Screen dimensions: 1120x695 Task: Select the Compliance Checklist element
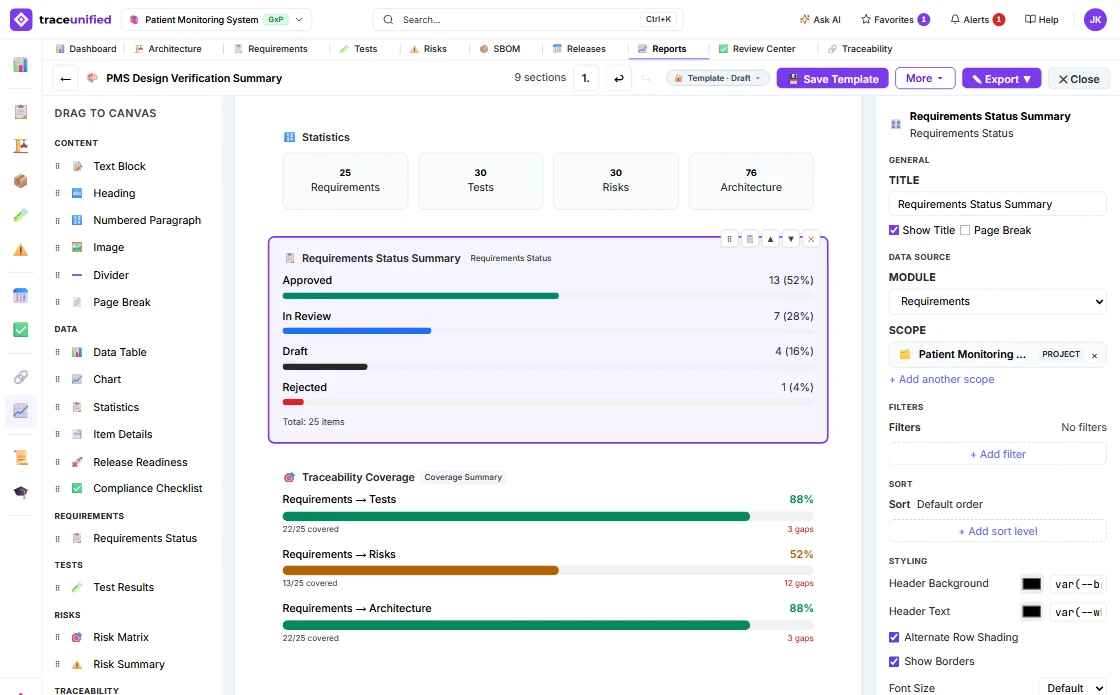[132, 489]
